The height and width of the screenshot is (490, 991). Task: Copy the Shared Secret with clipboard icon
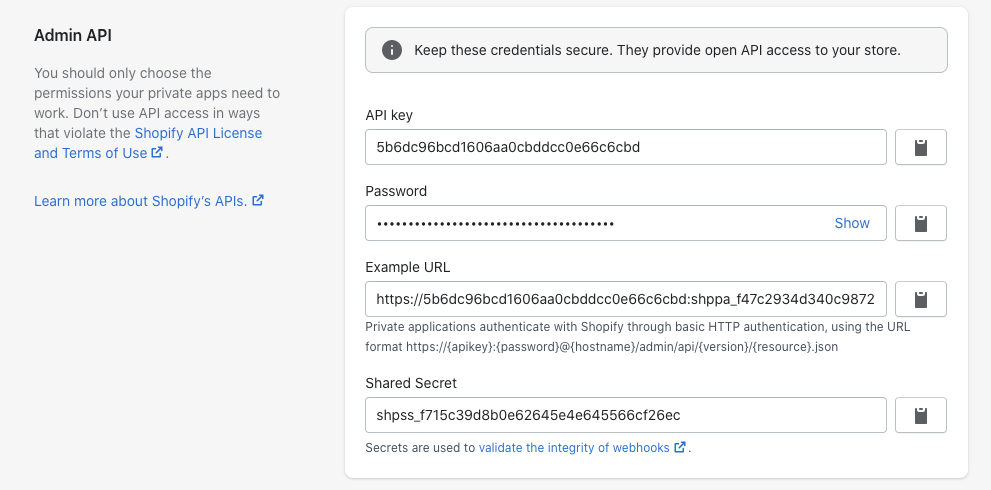(921, 415)
